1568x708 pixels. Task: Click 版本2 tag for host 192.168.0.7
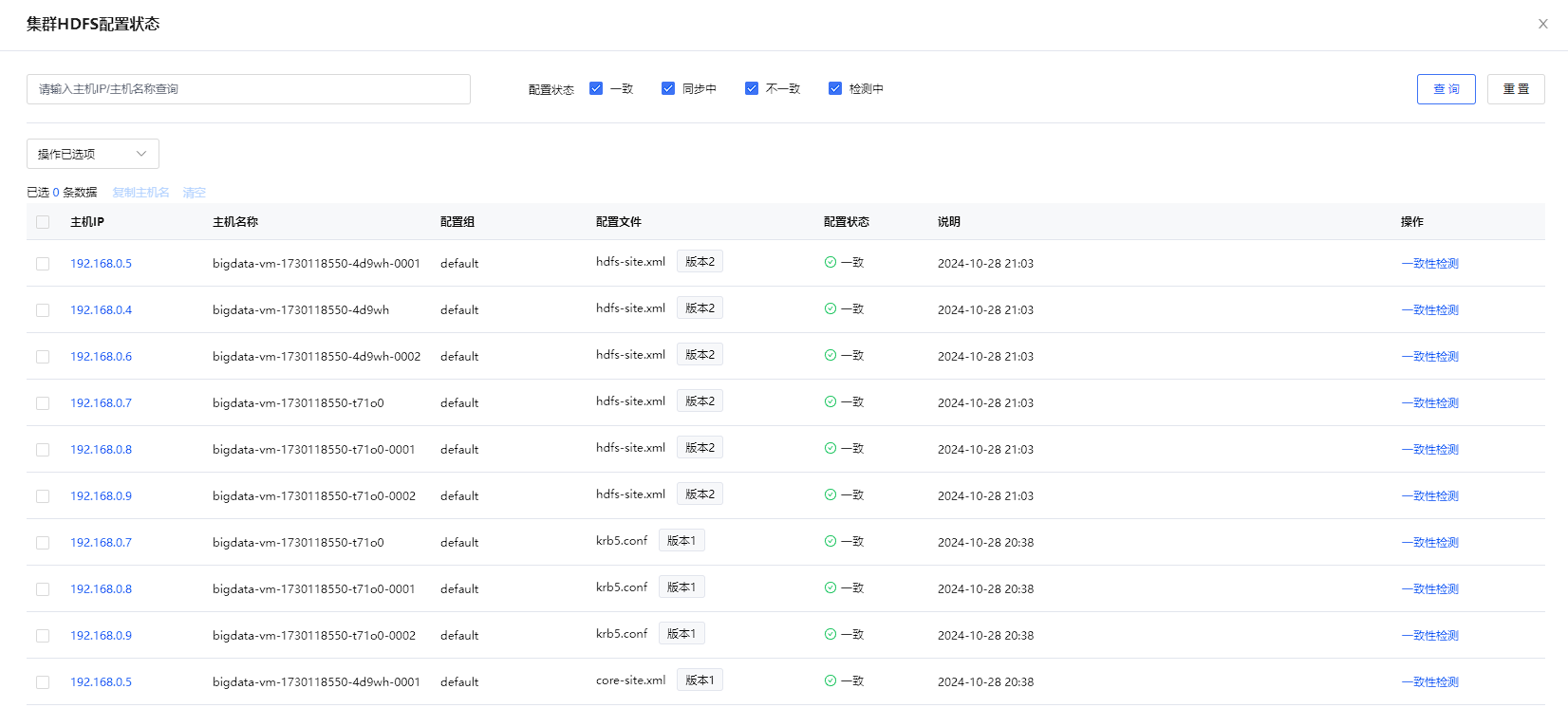tap(700, 401)
